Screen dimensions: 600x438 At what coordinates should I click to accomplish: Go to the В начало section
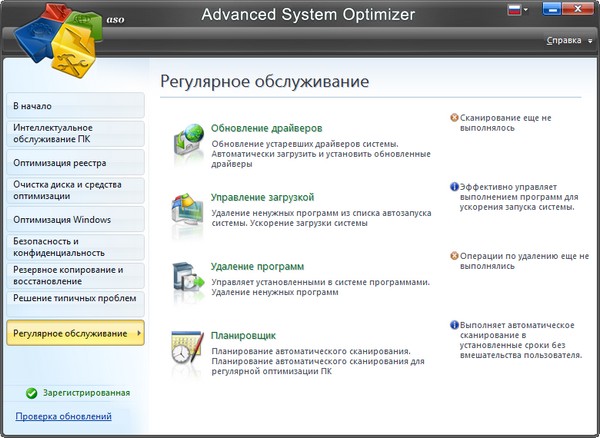33,106
